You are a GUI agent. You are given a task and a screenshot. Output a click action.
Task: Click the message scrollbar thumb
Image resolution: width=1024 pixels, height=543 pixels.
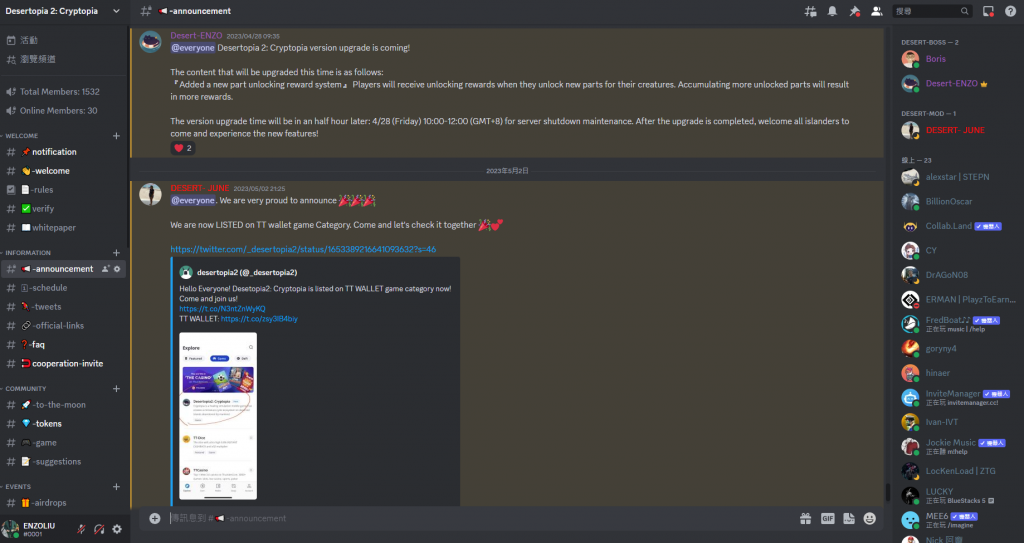887,492
